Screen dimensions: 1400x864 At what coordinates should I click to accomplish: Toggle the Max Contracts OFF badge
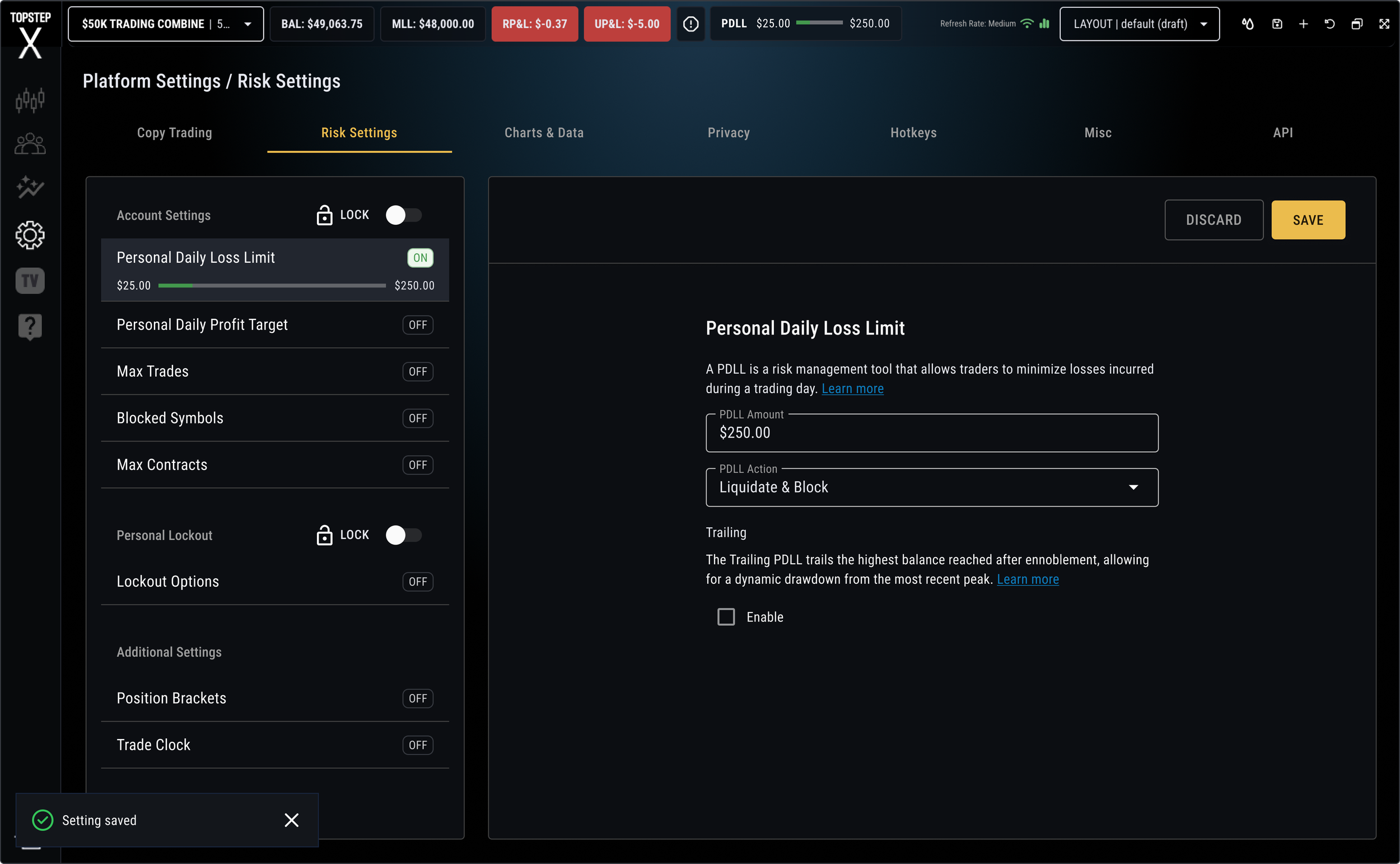pyautogui.click(x=418, y=465)
